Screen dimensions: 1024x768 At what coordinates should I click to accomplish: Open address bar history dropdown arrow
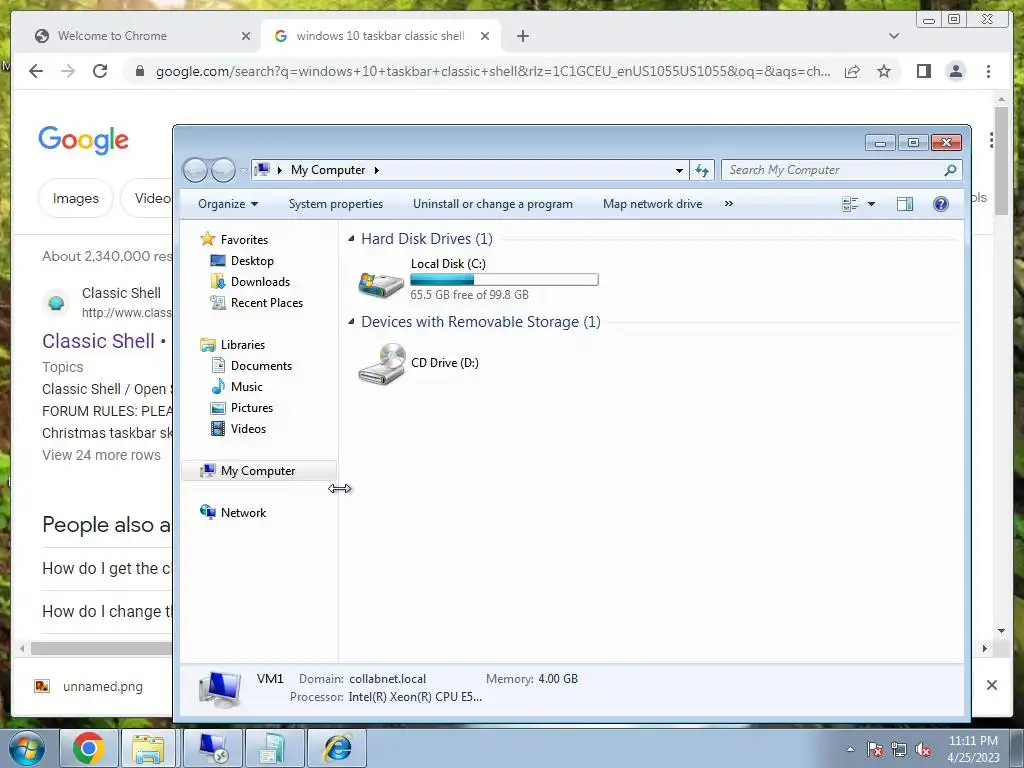(679, 170)
